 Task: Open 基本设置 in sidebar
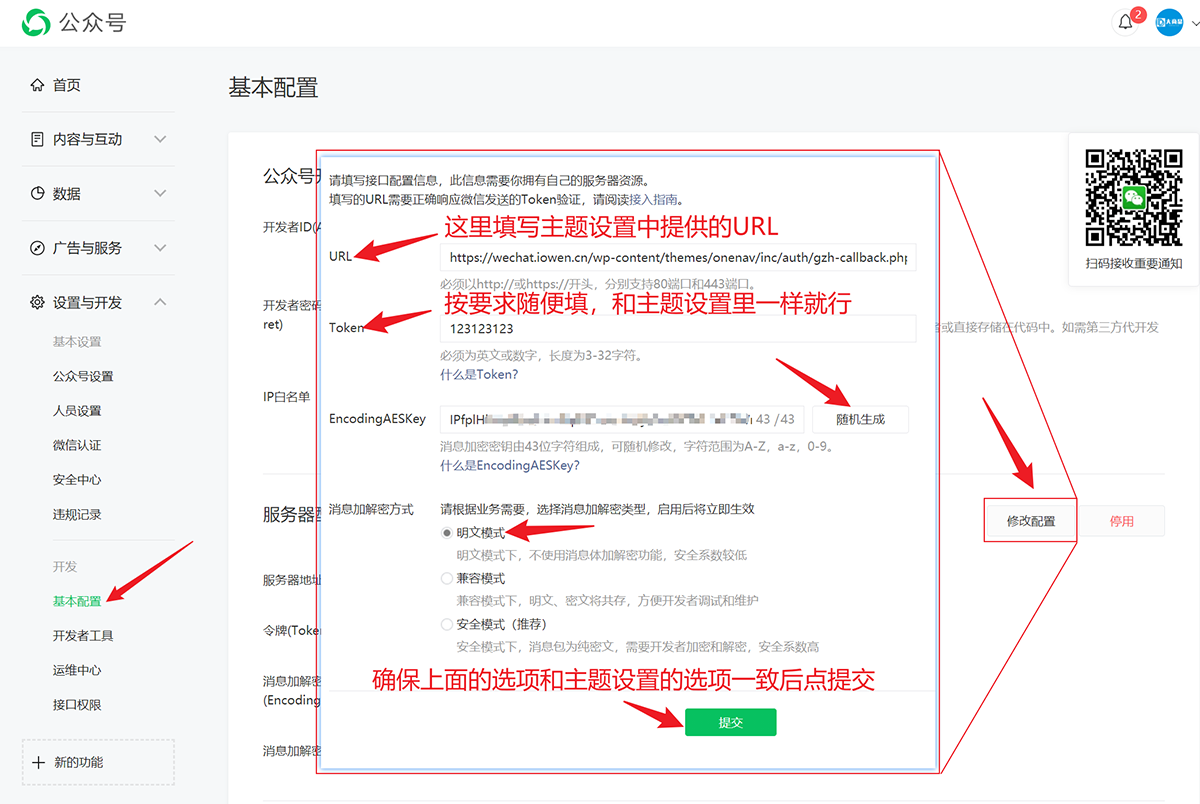point(77,342)
